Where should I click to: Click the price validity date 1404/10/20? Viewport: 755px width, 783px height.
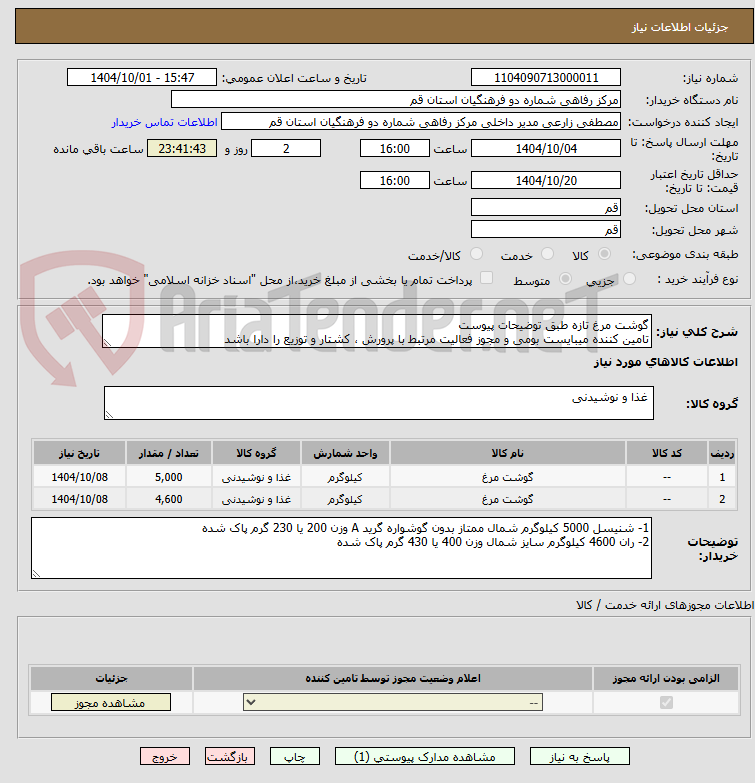[x=545, y=181]
